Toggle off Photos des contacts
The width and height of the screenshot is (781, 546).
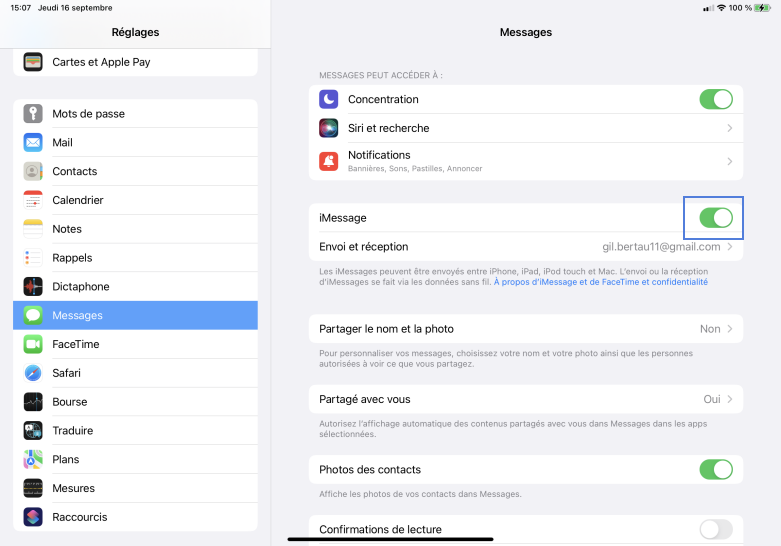[x=716, y=469]
